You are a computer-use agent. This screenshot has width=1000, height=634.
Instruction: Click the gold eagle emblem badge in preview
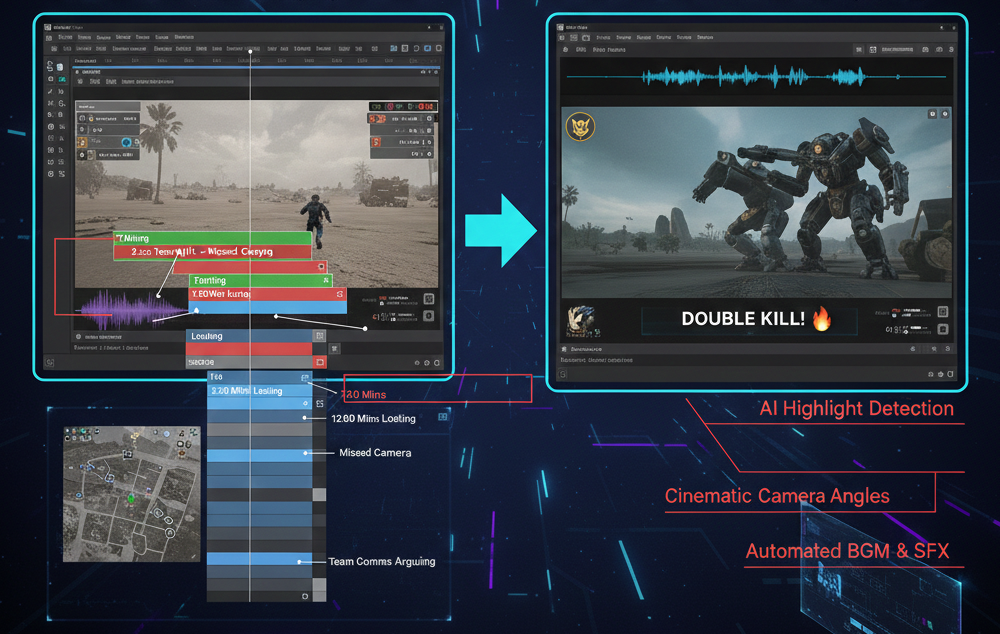[x=579, y=126]
